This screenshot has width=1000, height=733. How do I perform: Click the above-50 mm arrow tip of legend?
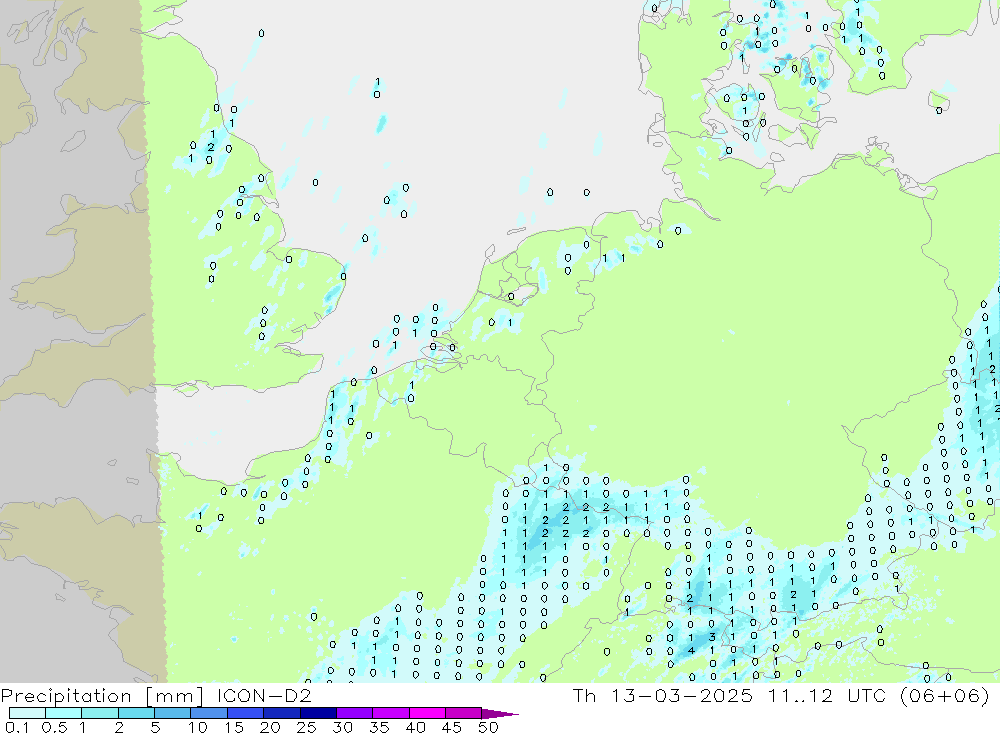[x=501, y=714]
